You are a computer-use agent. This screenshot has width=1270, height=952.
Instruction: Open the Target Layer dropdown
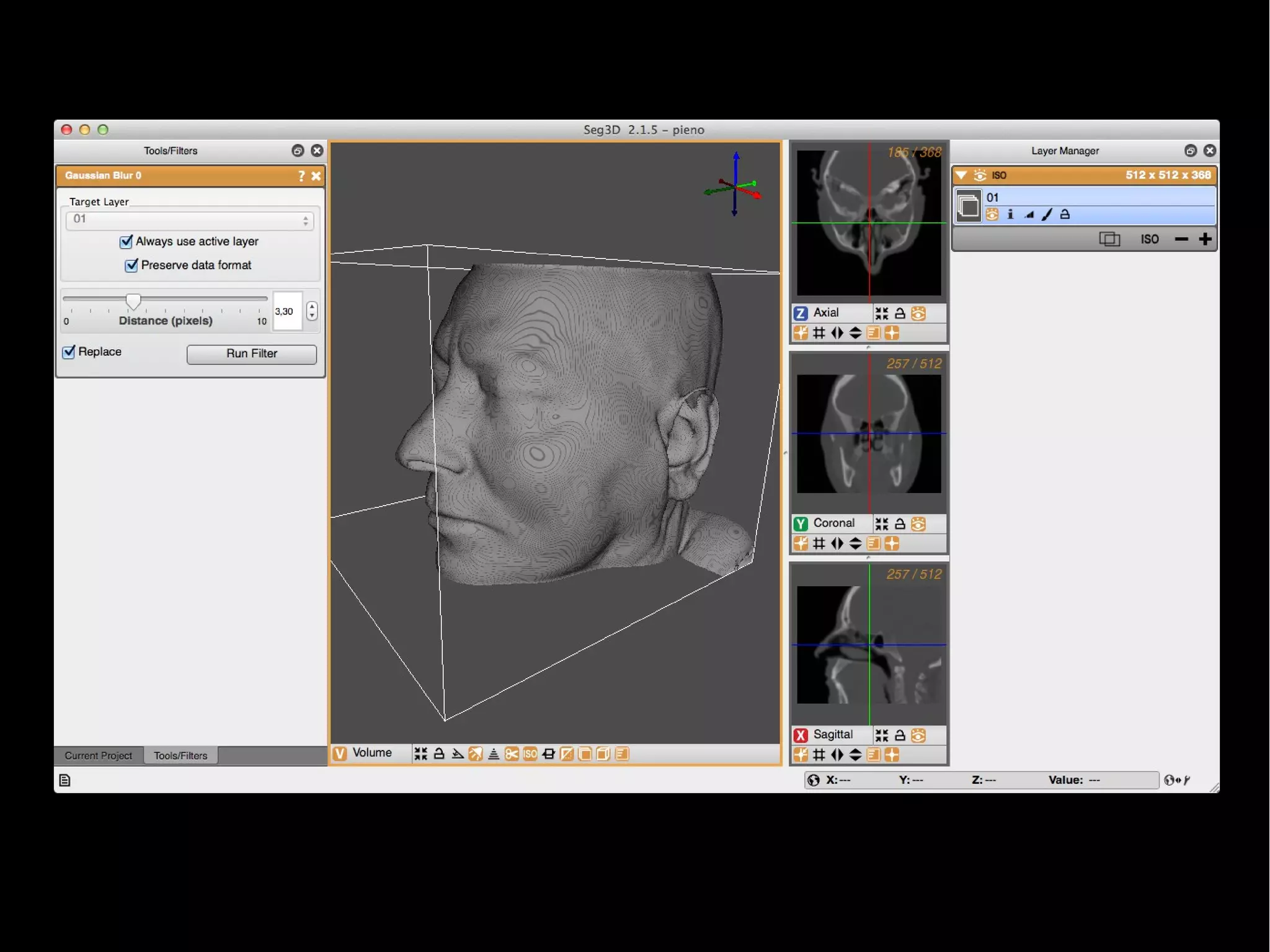tap(189, 220)
